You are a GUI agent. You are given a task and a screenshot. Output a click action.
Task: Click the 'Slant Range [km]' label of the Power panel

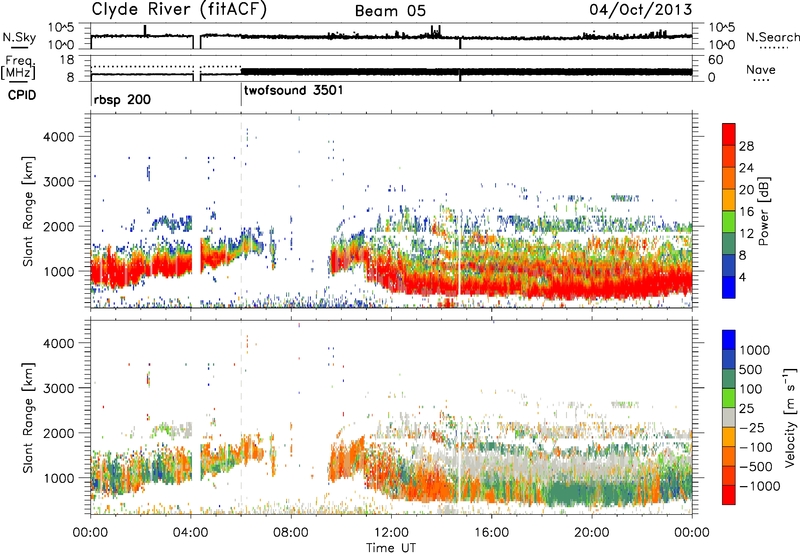[x=28, y=211]
